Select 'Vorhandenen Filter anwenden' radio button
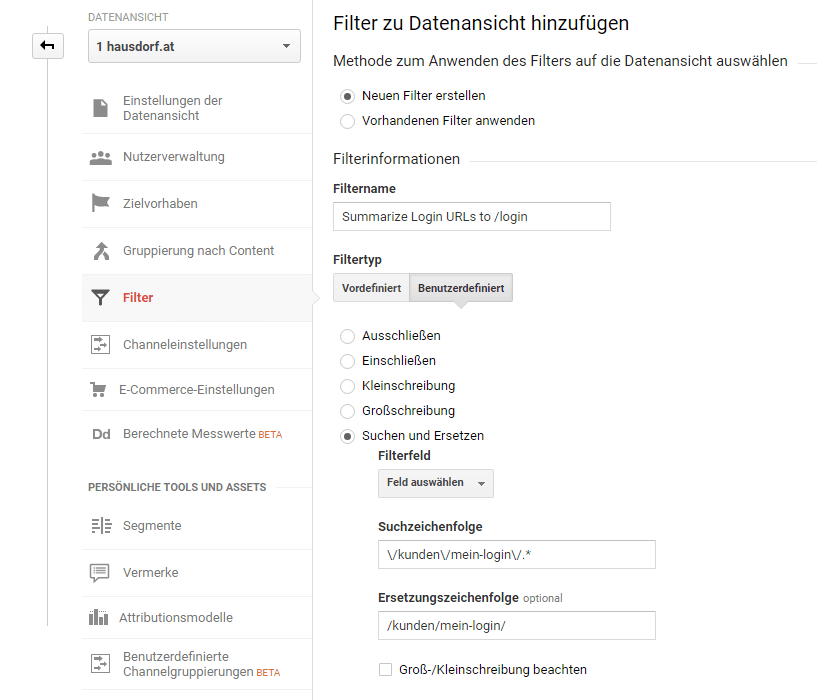This screenshot has height=700, width=817. tap(347, 121)
